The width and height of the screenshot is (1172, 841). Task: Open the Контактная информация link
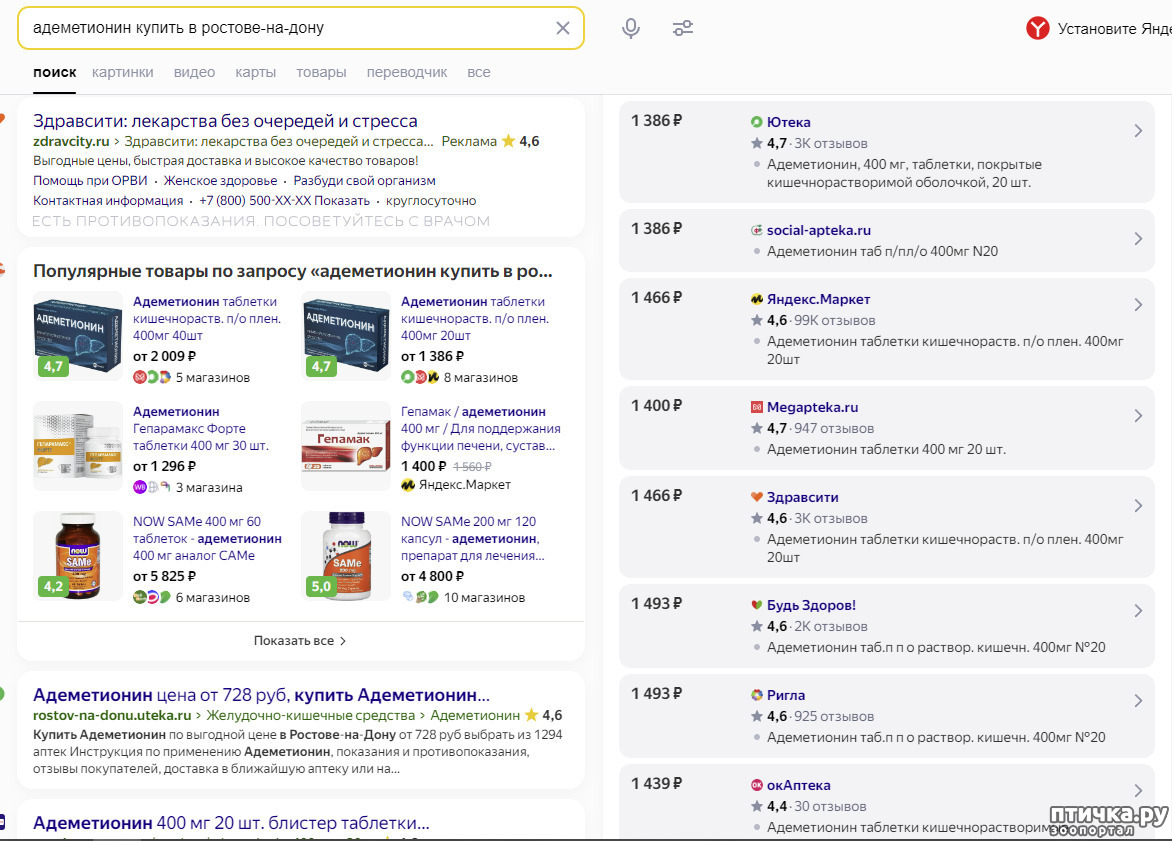108,201
